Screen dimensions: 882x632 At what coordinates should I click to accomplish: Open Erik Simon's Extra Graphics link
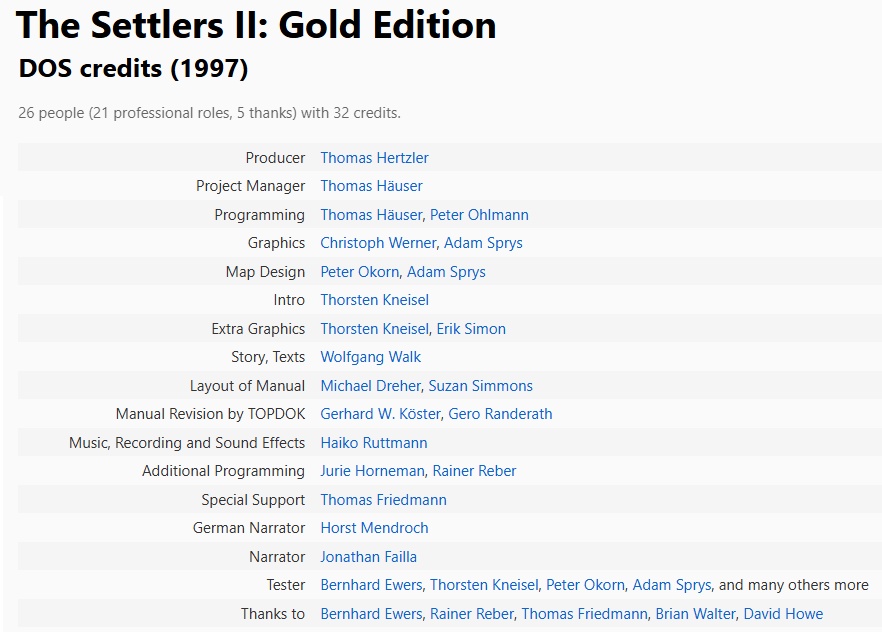tap(471, 329)
